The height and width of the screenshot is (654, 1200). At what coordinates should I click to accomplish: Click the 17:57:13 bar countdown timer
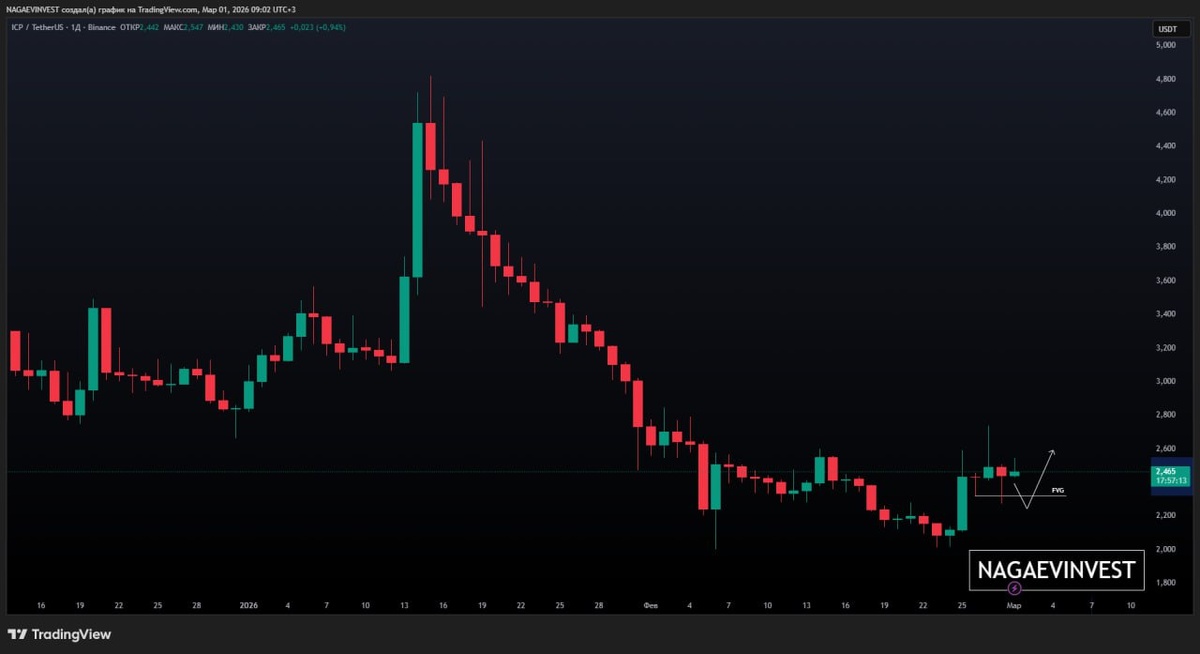pyautogui.click(x=1169, y=481)
